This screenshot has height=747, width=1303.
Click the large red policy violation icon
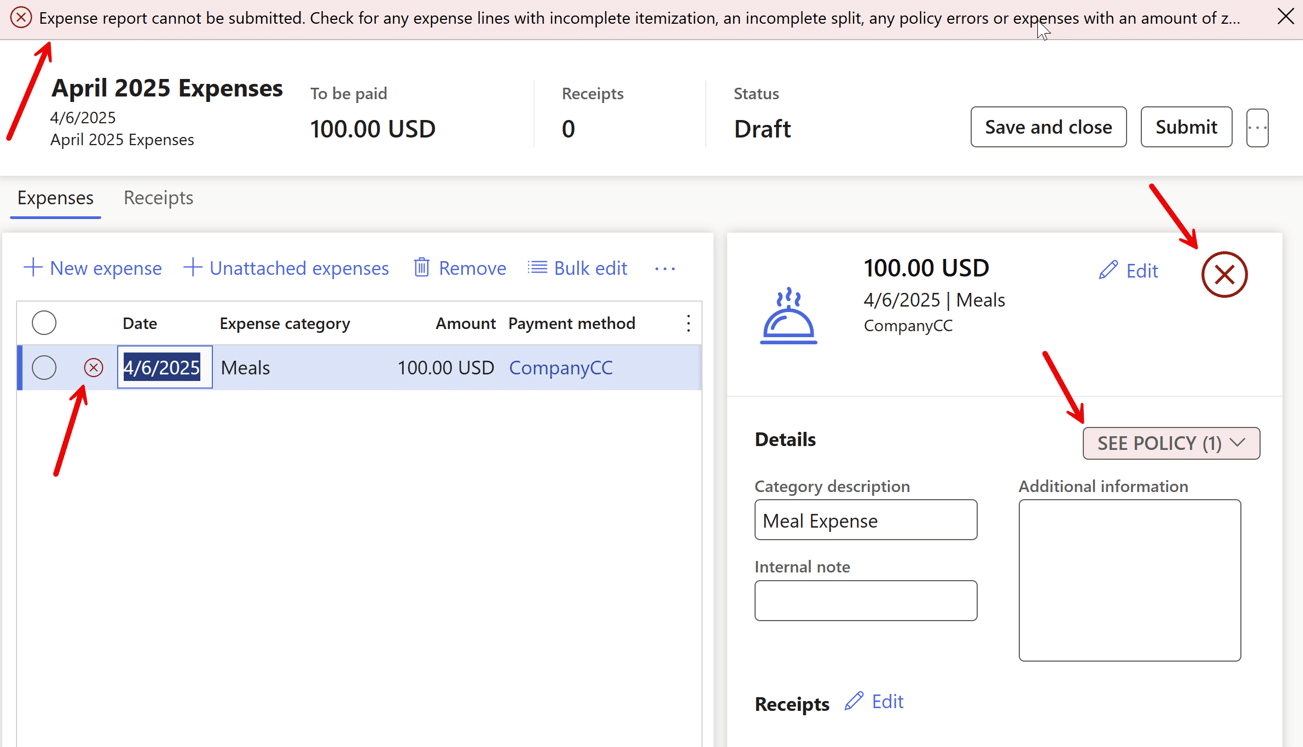1224,275
